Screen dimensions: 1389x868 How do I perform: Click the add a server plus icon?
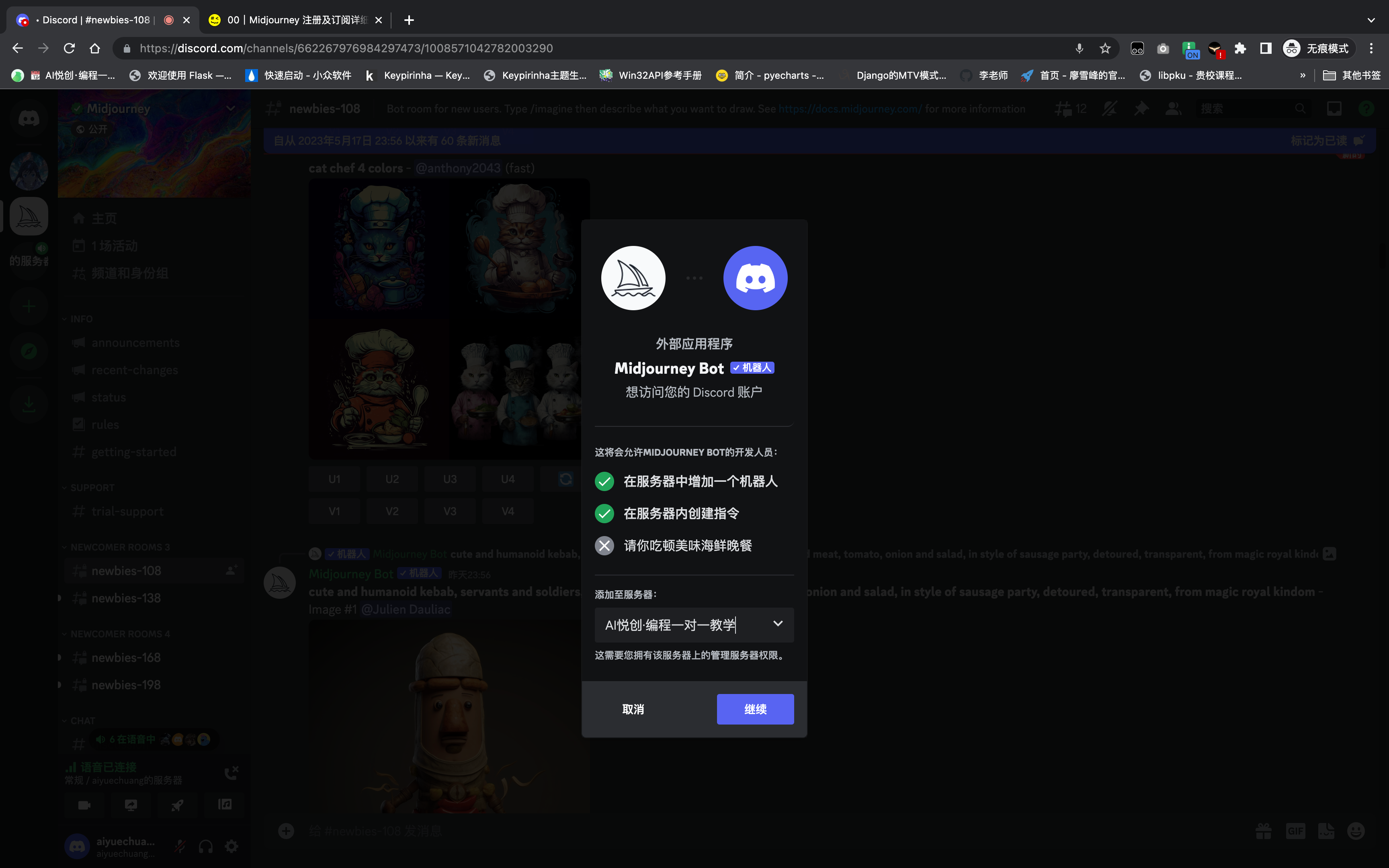click(29, 307)
